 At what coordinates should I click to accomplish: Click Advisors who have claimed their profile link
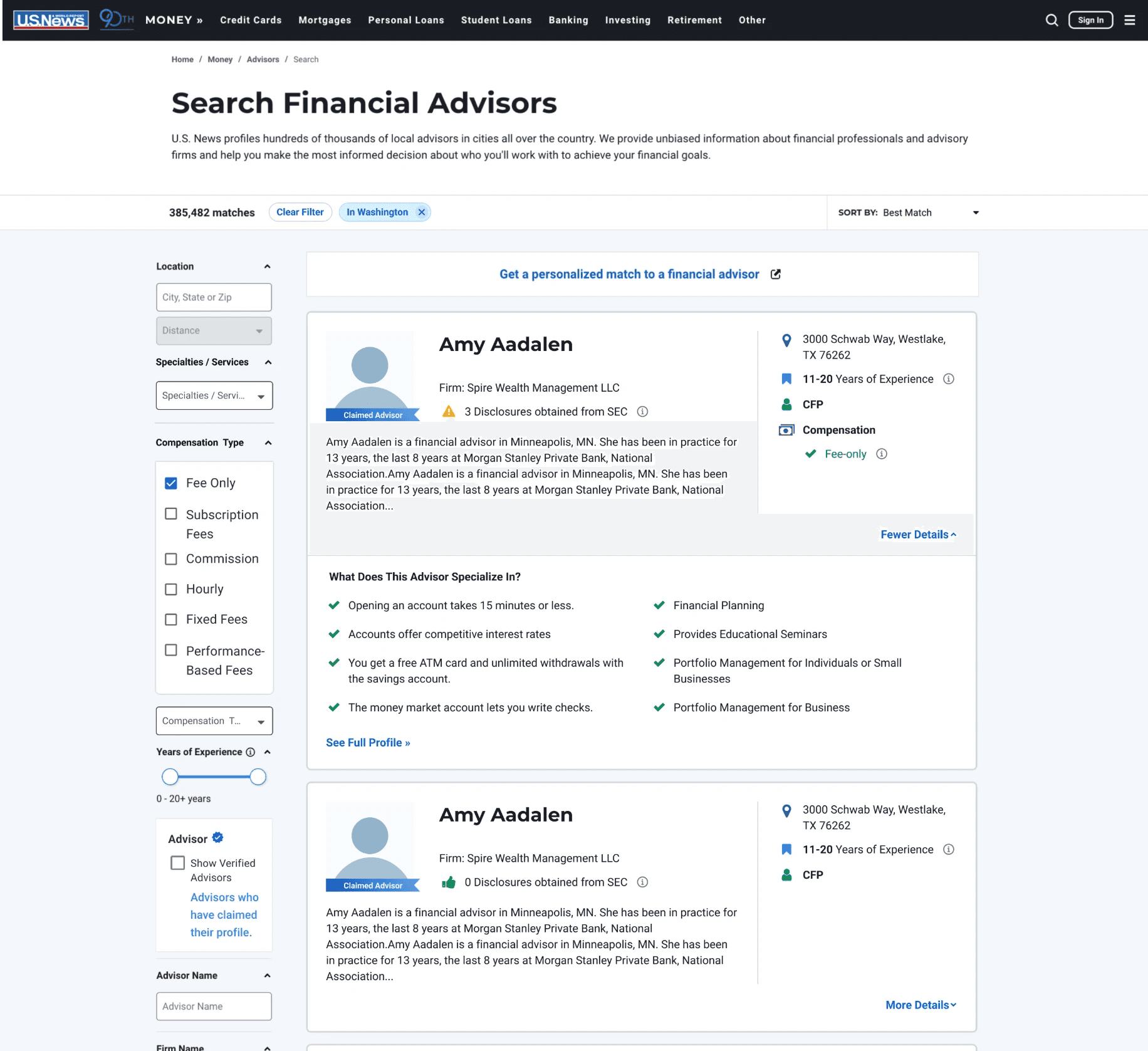(x=224, y=915)
